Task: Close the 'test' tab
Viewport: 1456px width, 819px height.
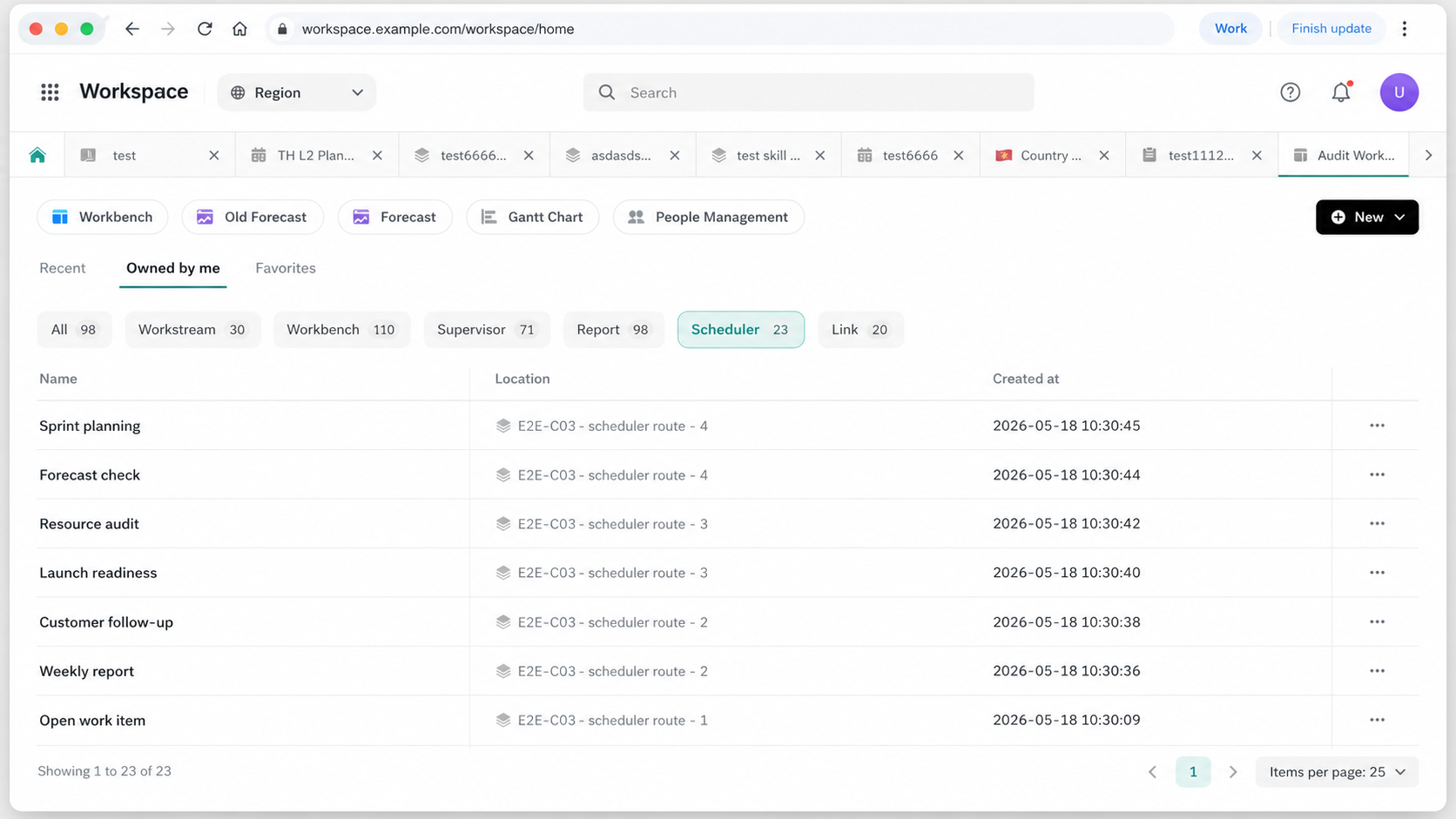Action: 214,155
